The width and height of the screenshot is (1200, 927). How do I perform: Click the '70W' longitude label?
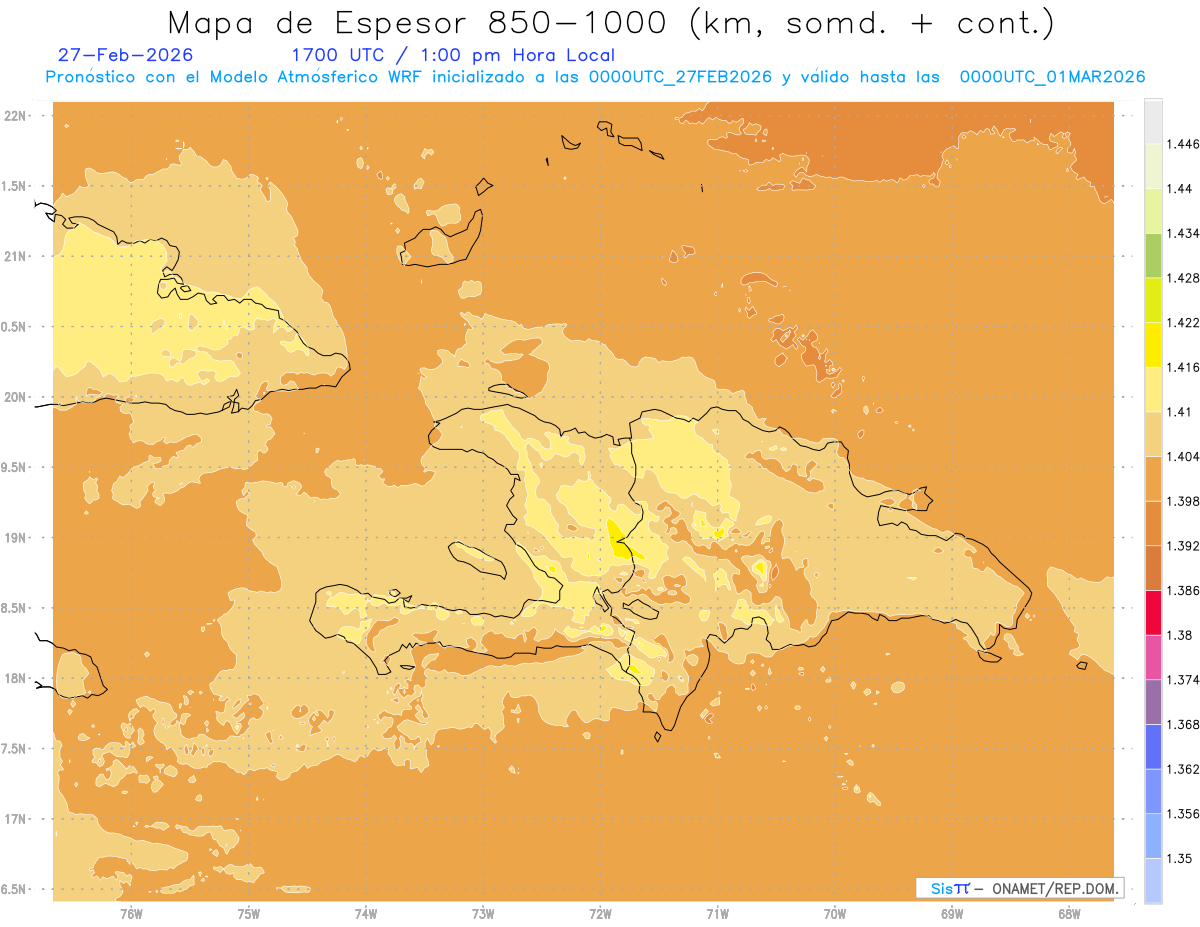(x=835, y=914)
